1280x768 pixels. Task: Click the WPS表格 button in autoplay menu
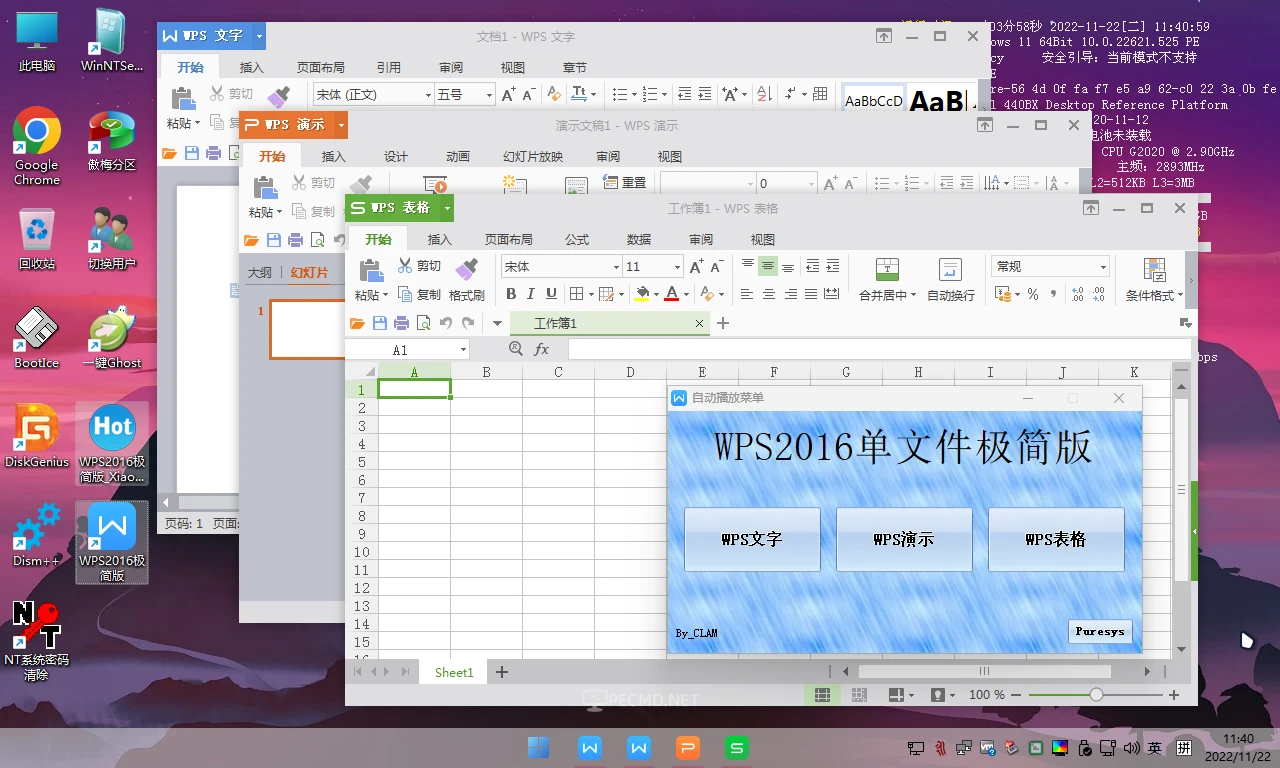[1056, 539]
